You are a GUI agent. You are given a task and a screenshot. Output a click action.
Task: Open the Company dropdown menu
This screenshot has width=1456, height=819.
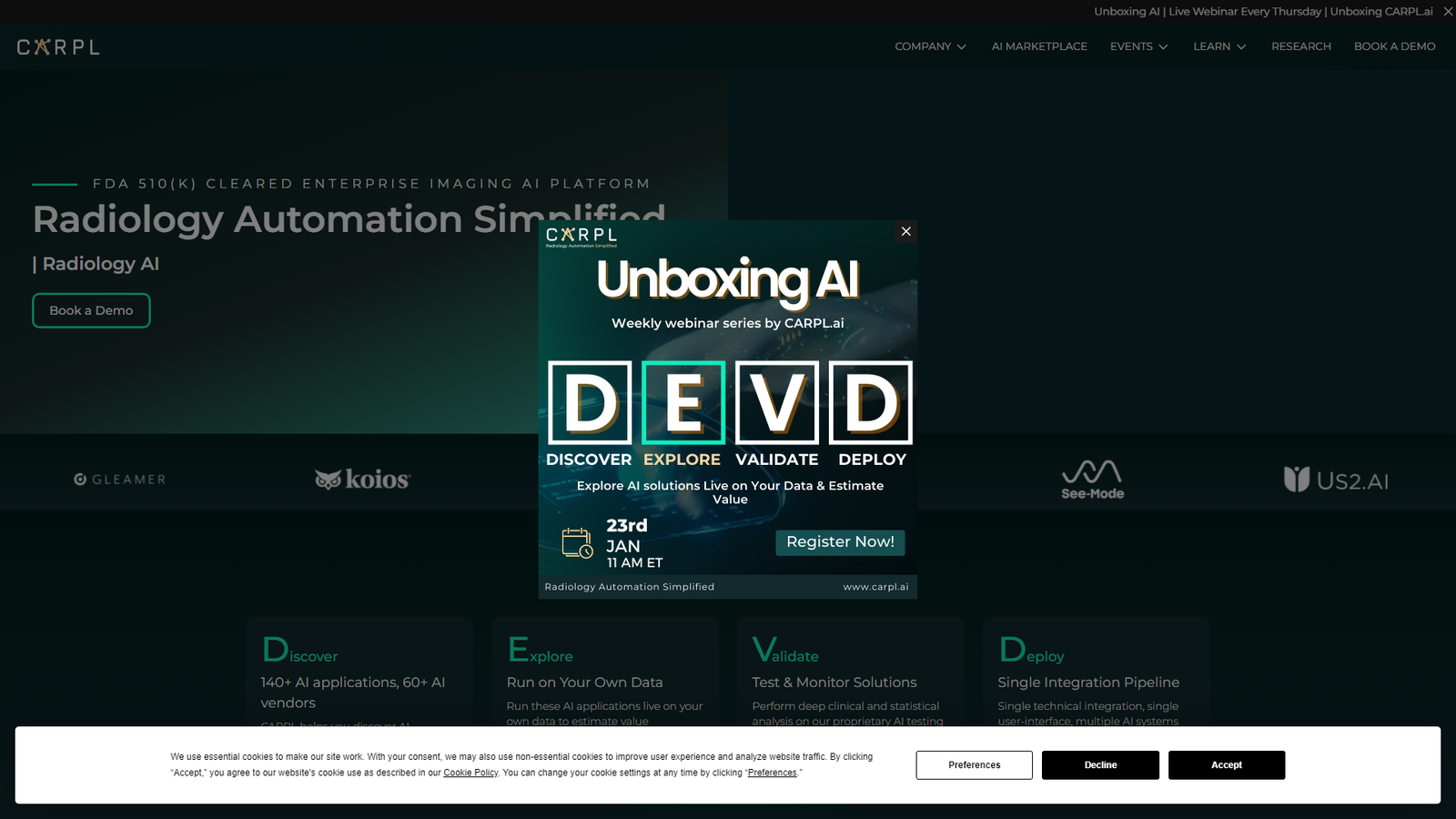click(930, 46)
